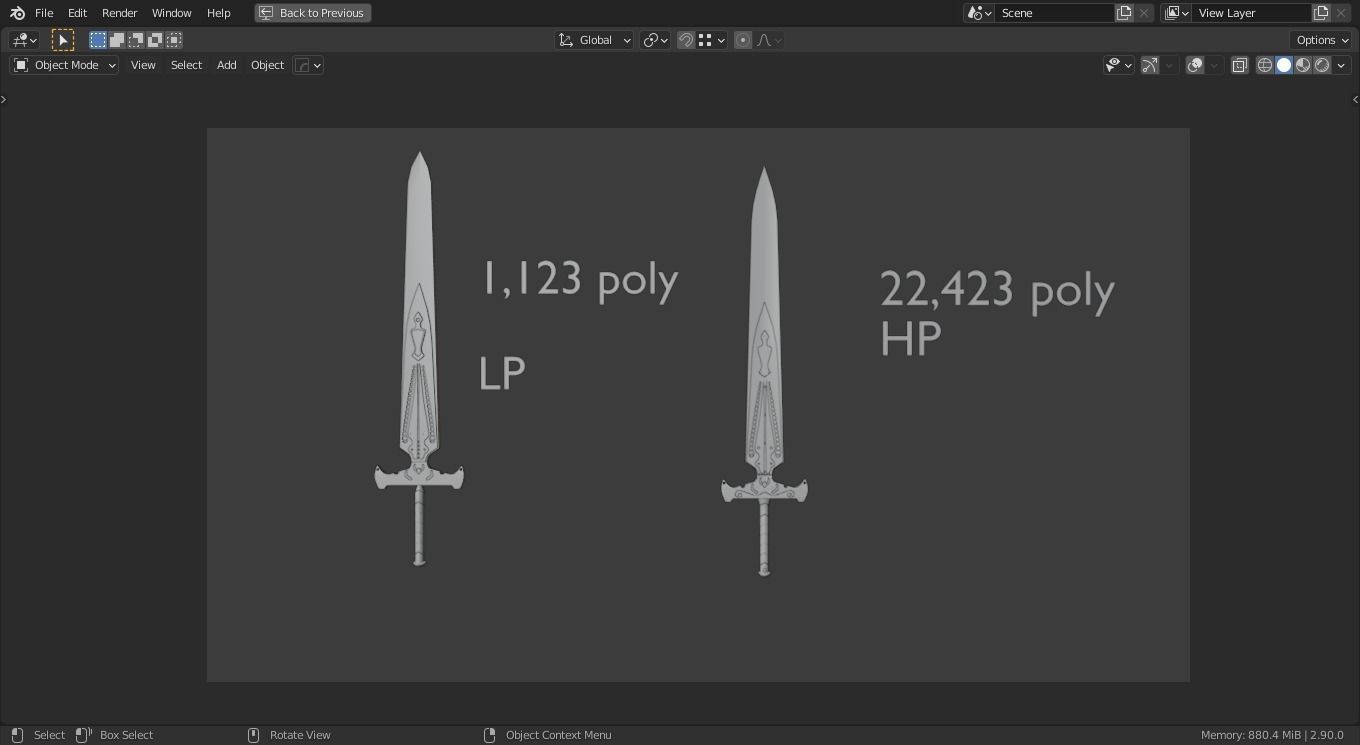Enable Toggle X-Ray mode

(1239, 64)
